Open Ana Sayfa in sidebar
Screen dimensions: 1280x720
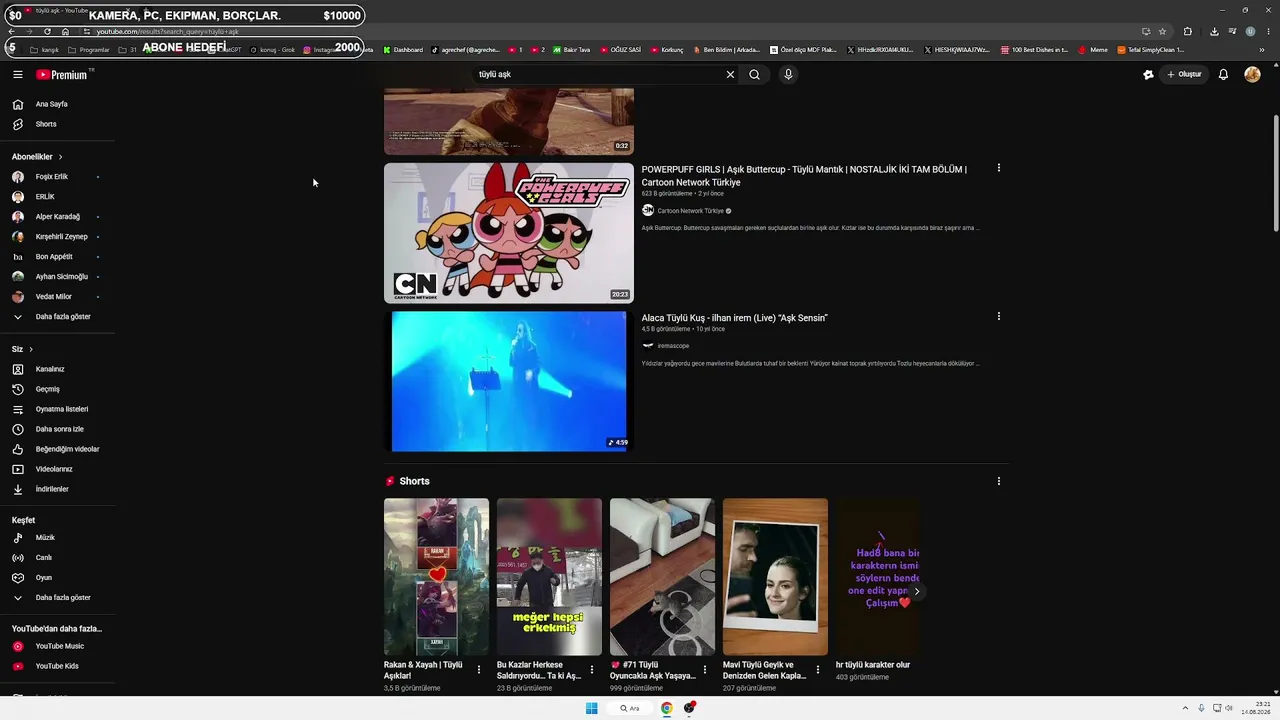pyautogui.click(x=52, y=104)
